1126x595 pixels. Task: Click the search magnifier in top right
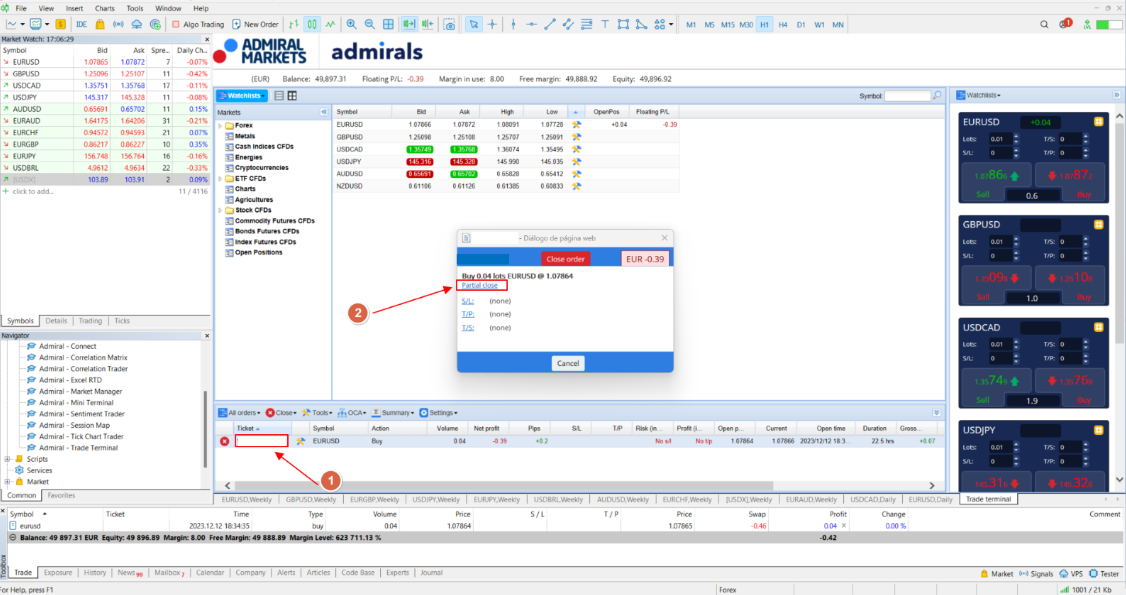(1044, 24)
